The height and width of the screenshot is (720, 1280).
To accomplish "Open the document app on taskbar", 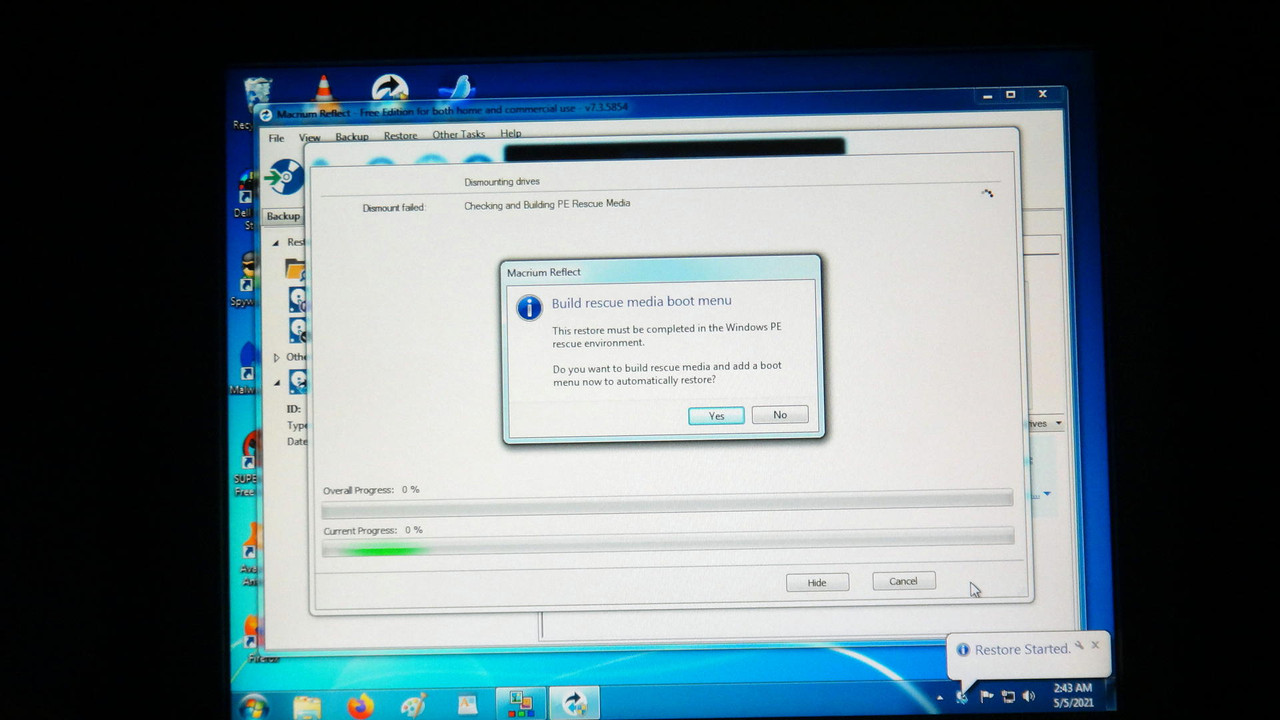I will click(x=467, y=706).
